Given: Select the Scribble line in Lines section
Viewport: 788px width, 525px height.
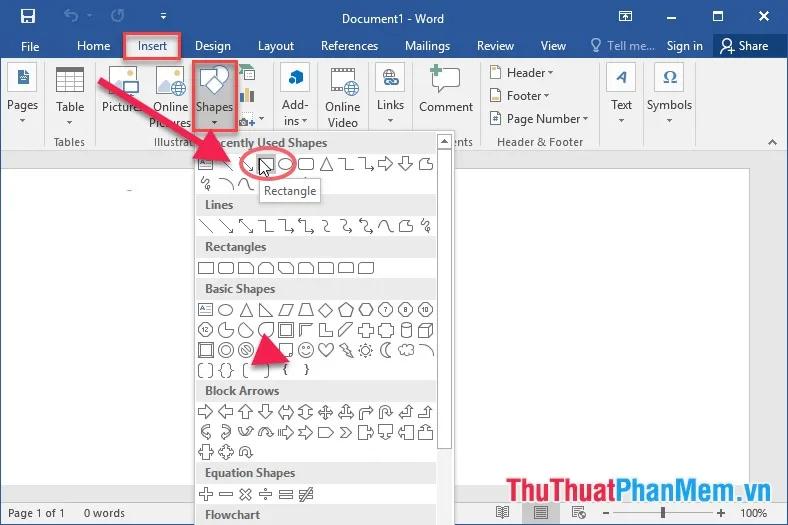Looking at the screenshot, I should pyautogui.click(x=426, y=226).
